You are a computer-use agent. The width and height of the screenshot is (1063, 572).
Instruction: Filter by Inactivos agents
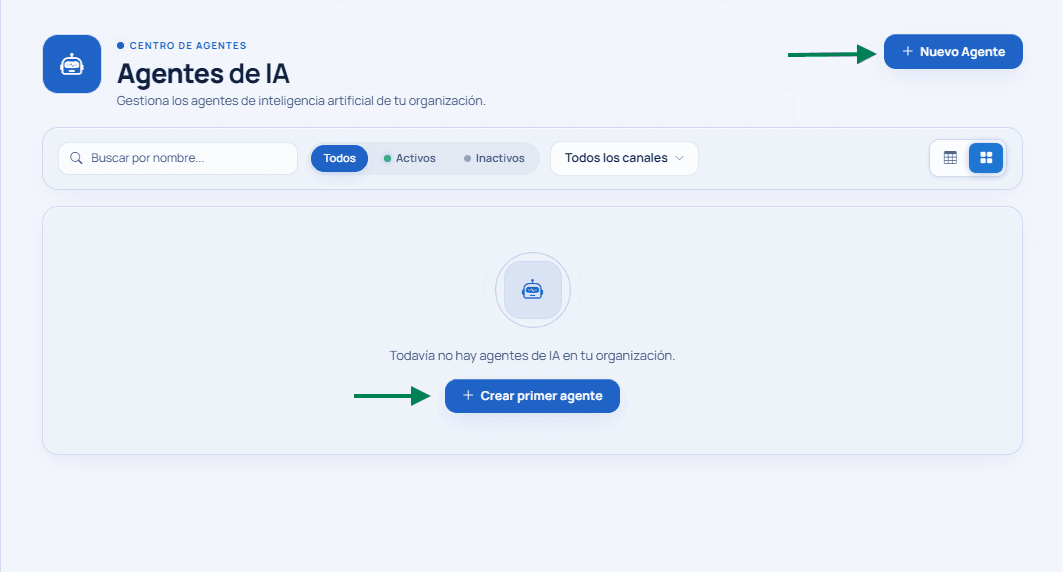(x=494, y=158)
